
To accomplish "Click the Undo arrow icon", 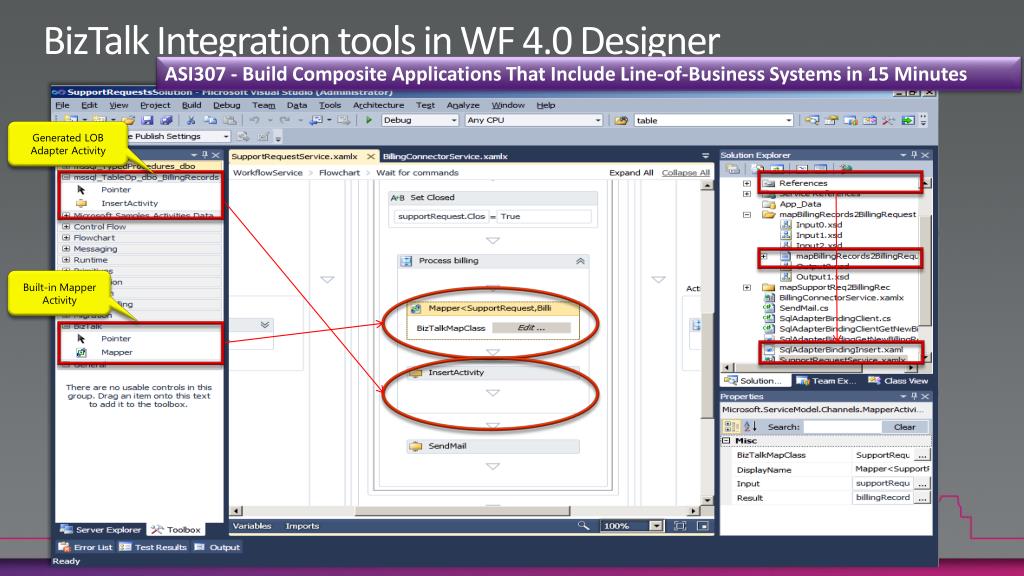I will tap(254, 120).
